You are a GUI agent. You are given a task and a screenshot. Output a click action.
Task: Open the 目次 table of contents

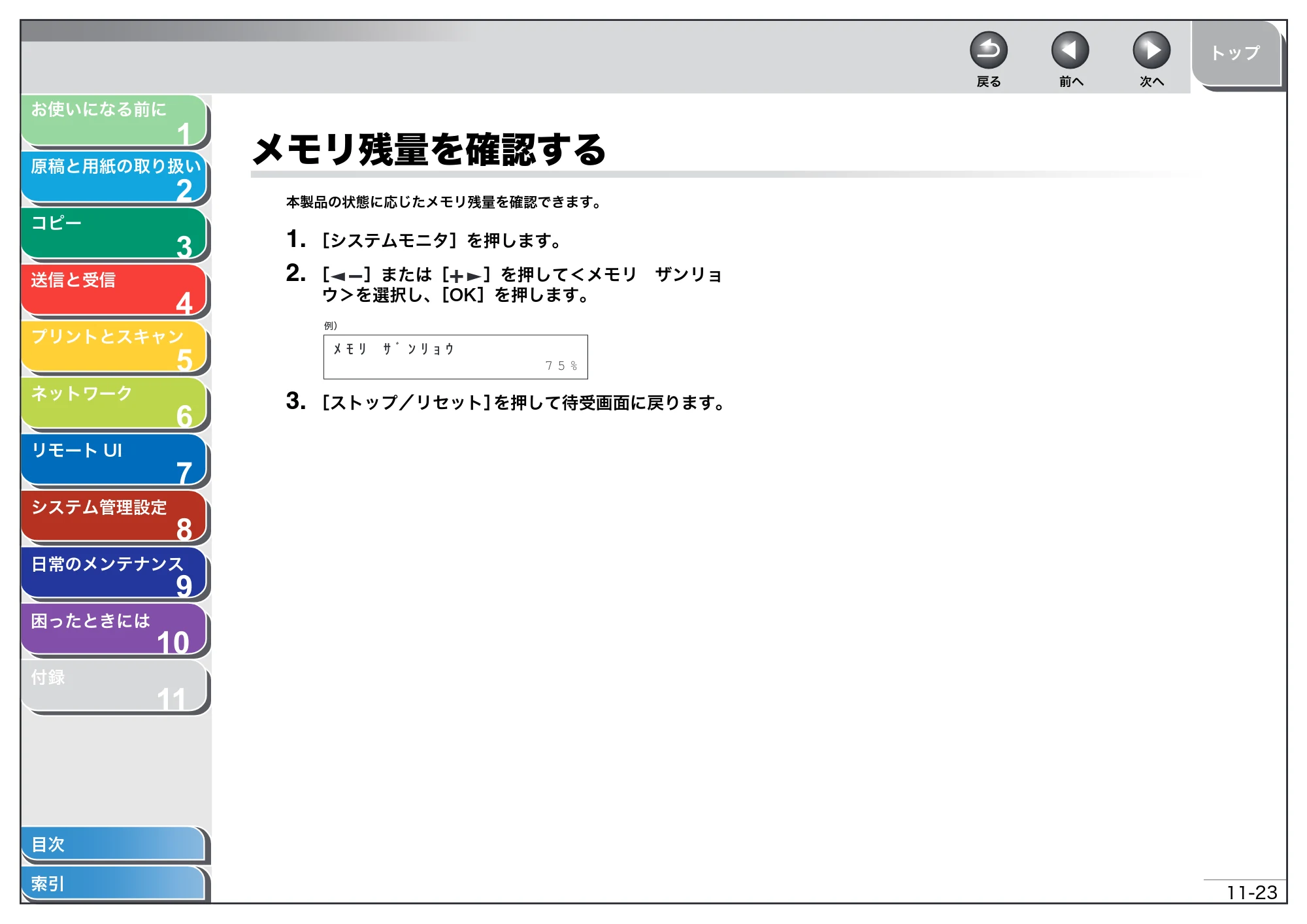pyautogui.click(x=114, y=844)
